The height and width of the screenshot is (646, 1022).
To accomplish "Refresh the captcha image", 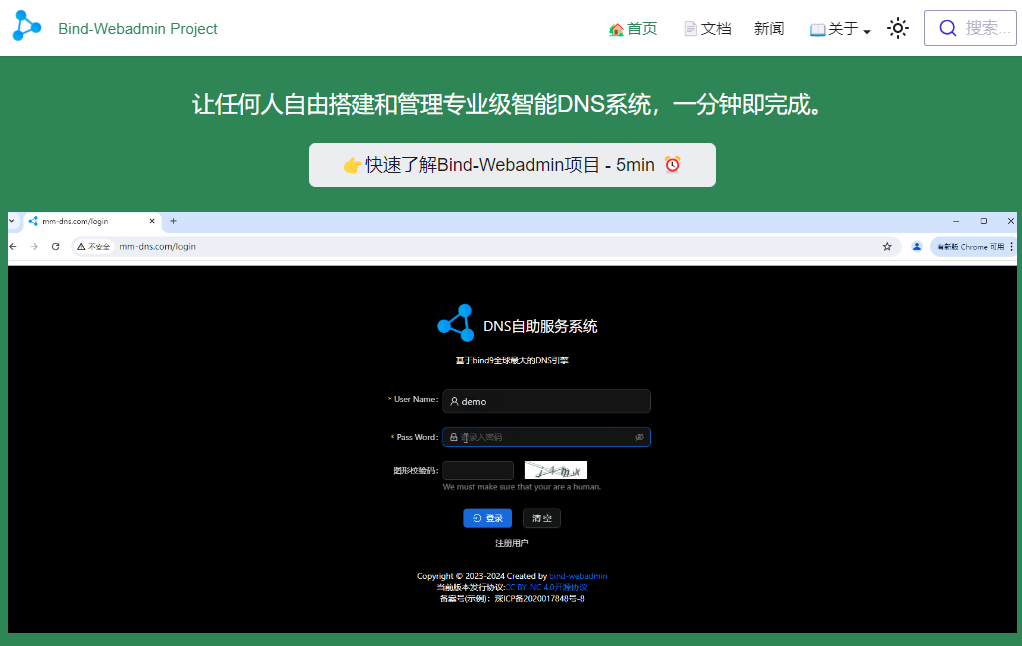I will [555, 470].
